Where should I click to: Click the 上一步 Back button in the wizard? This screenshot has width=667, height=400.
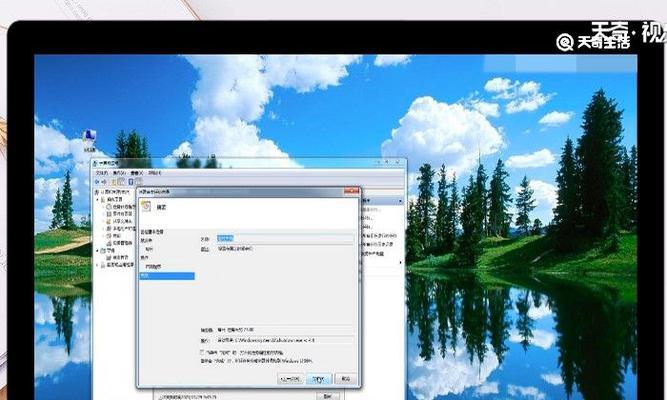click(290, 378)
